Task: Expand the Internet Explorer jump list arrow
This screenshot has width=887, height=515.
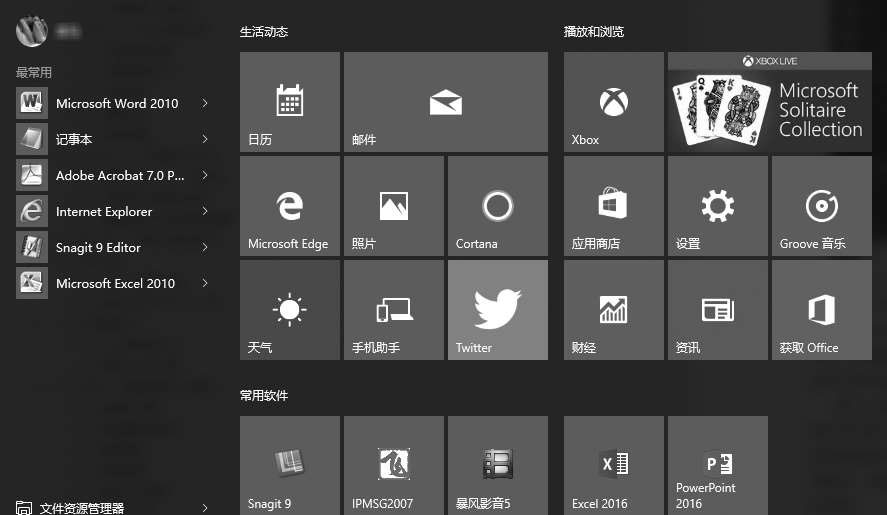Action: [x=205, y=211]
